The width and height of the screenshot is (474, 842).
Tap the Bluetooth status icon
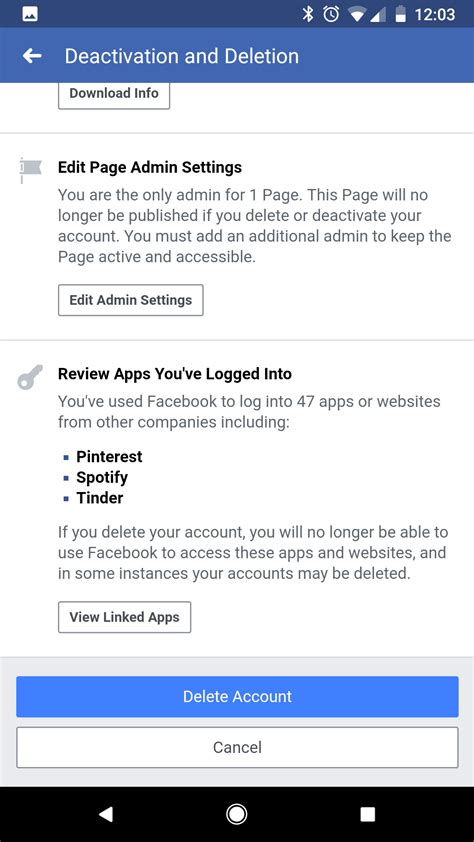(308, 14)
